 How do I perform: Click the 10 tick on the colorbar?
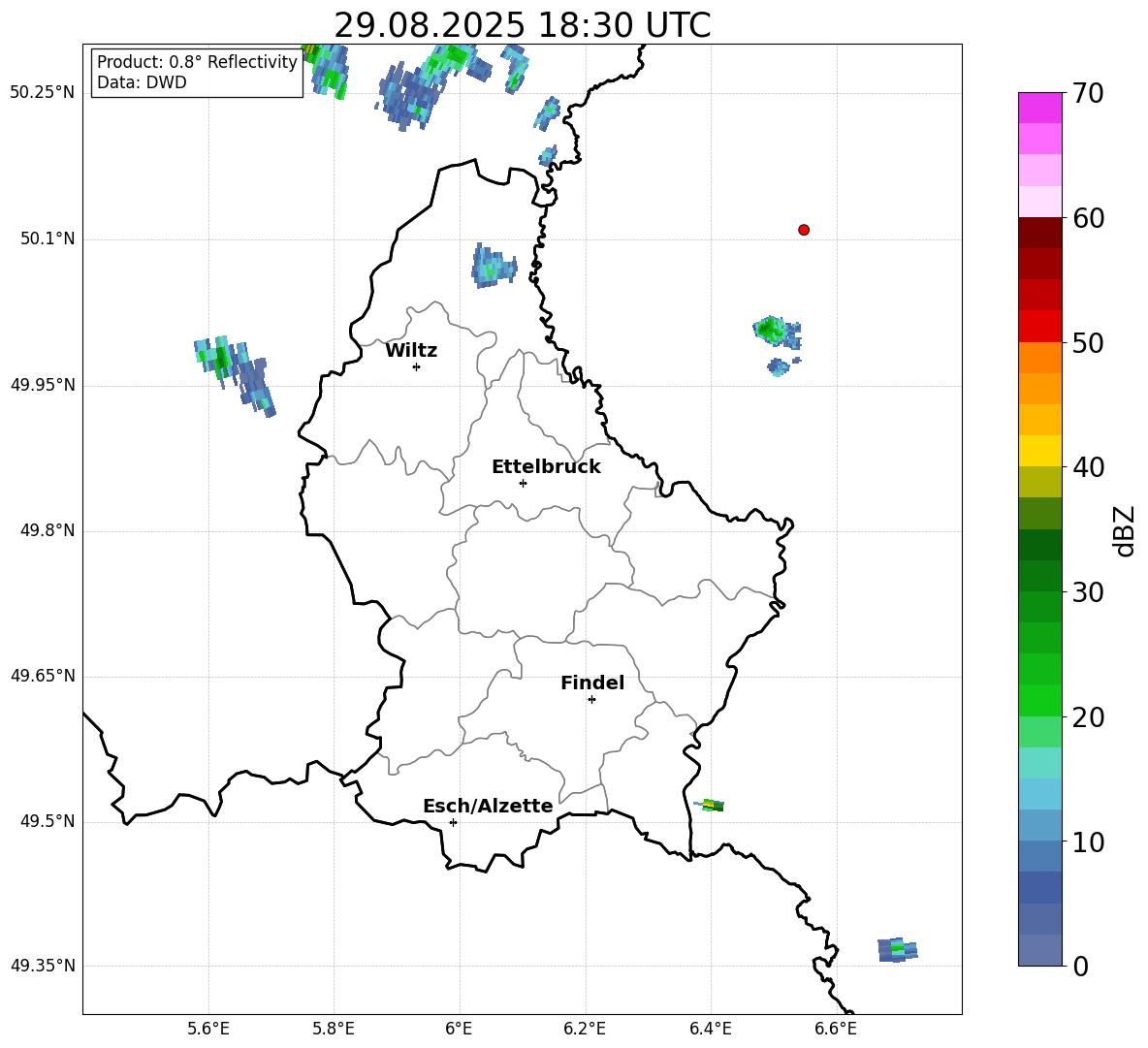coord(1088,842)
